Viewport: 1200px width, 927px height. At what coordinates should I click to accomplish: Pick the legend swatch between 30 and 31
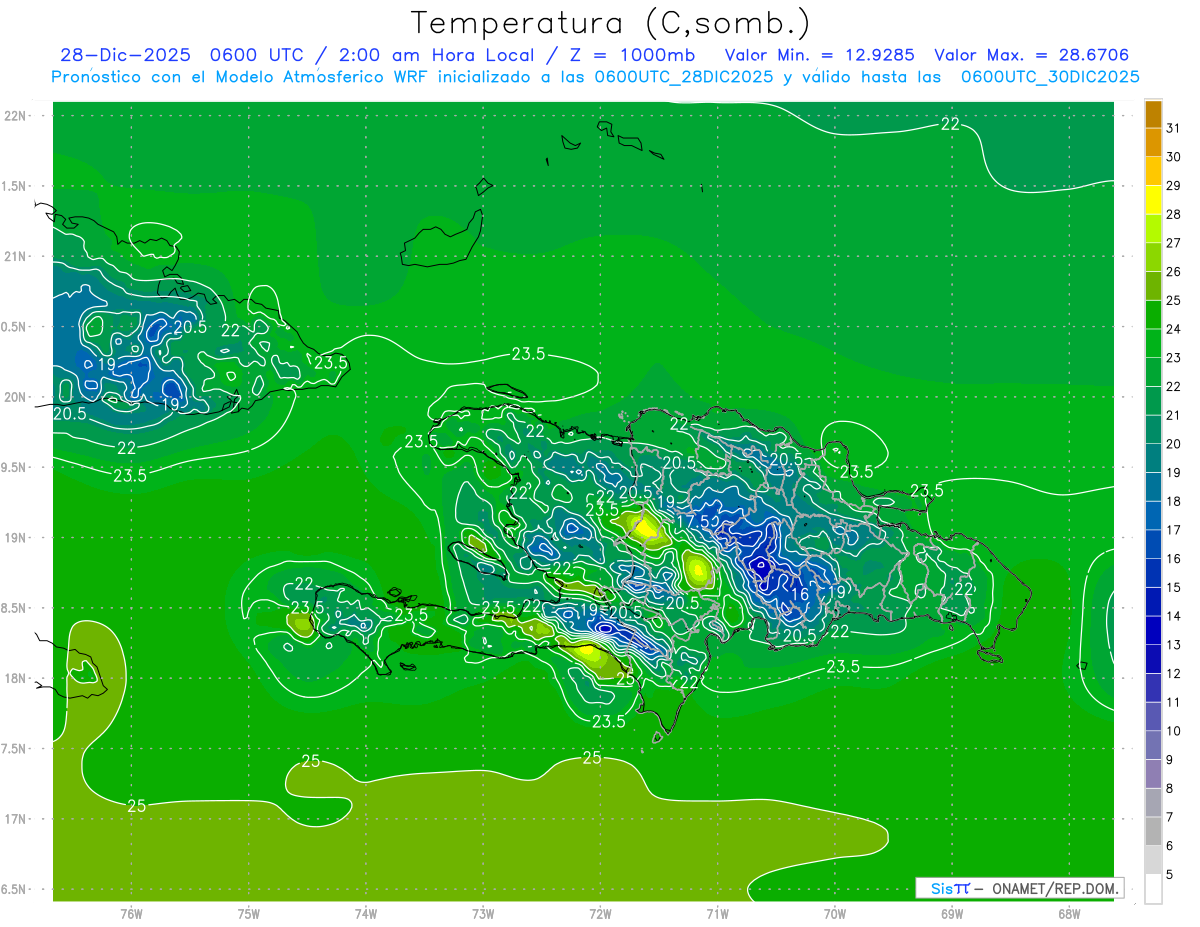1153,143
